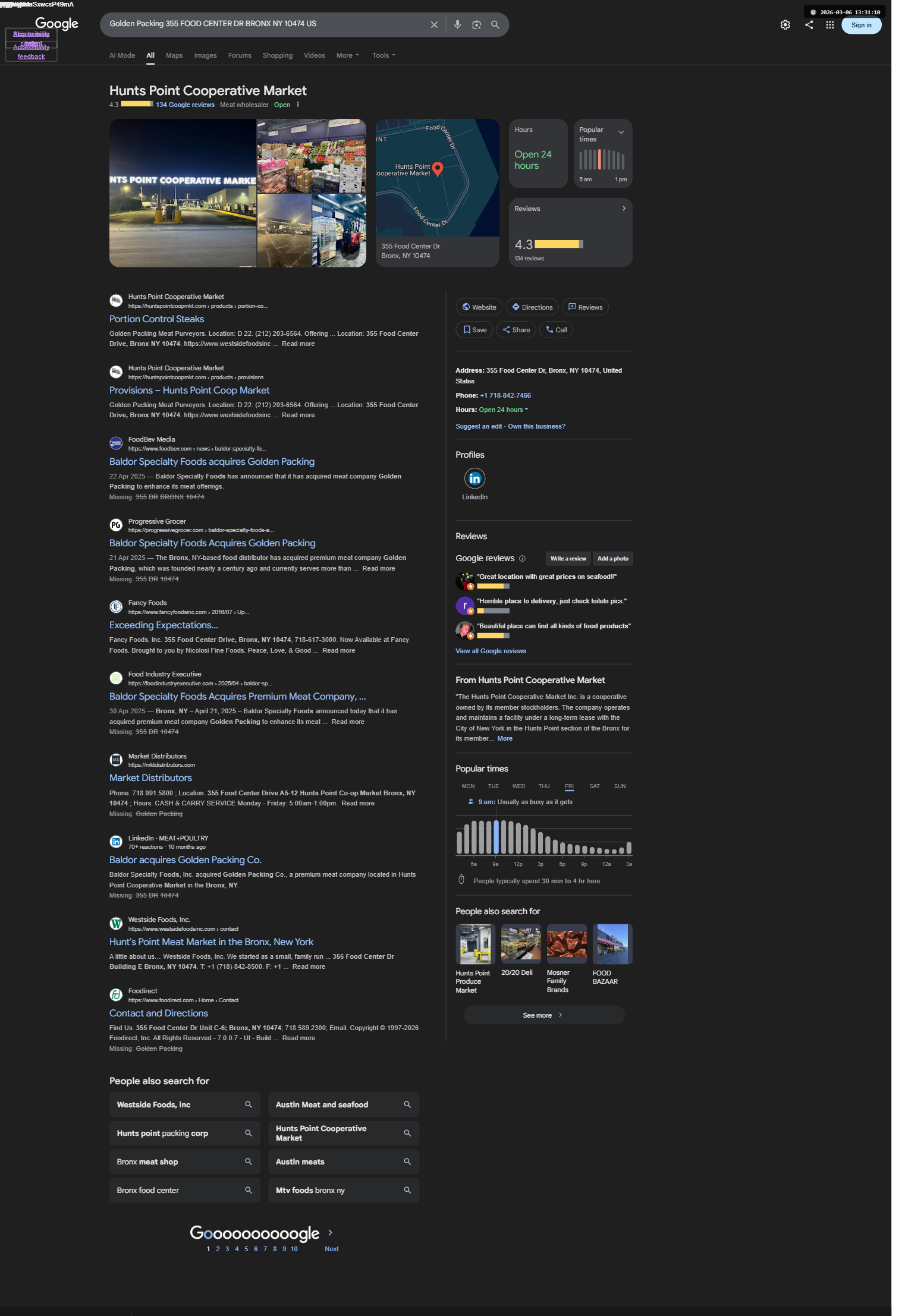The image size is (902, 1316).
Task: Click the Share chip button
Action: tap(516, 330)
